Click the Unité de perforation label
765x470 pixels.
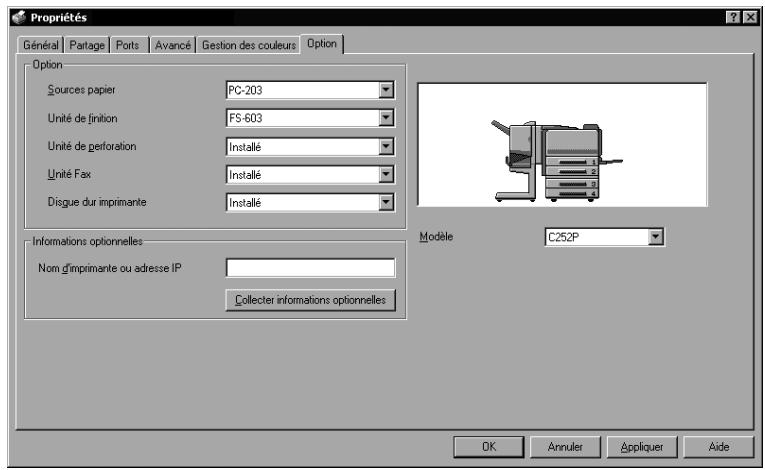tap(92, 146)
